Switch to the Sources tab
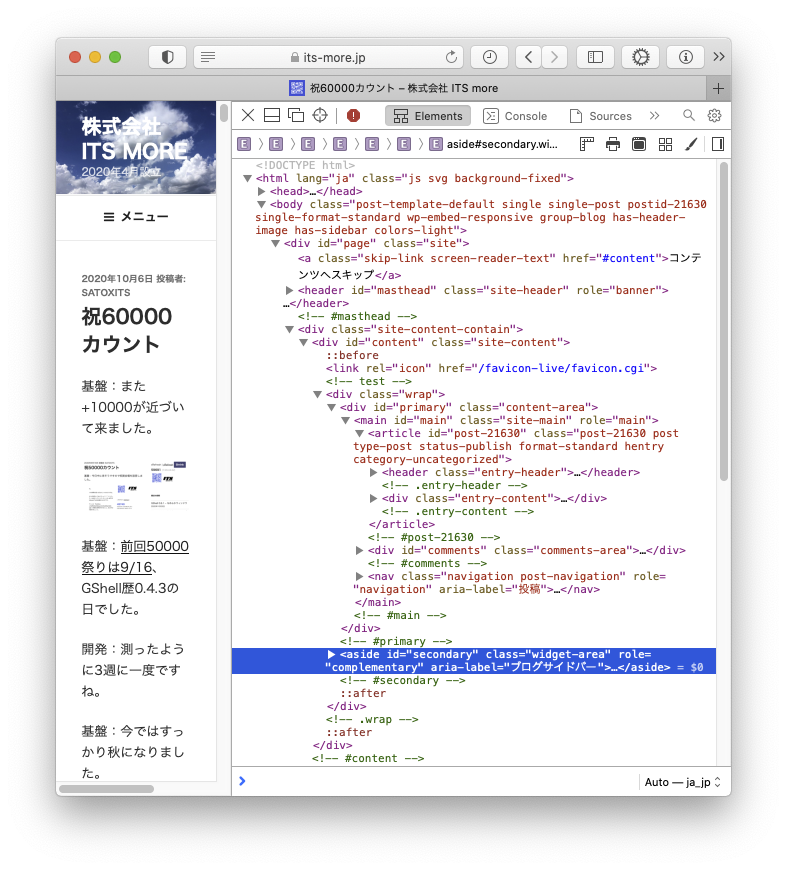 click(600, 116)
